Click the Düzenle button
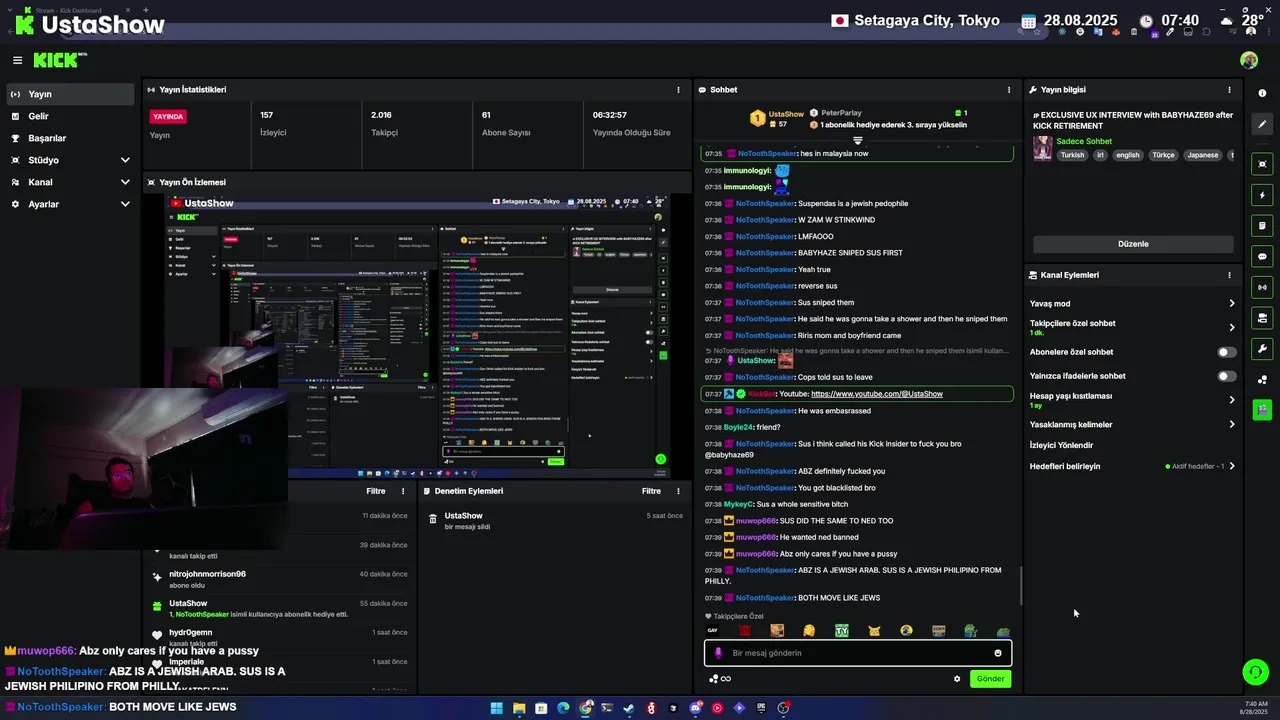Image resolution: width=1280 pixels, height=720 pixels. (1133, 244)
